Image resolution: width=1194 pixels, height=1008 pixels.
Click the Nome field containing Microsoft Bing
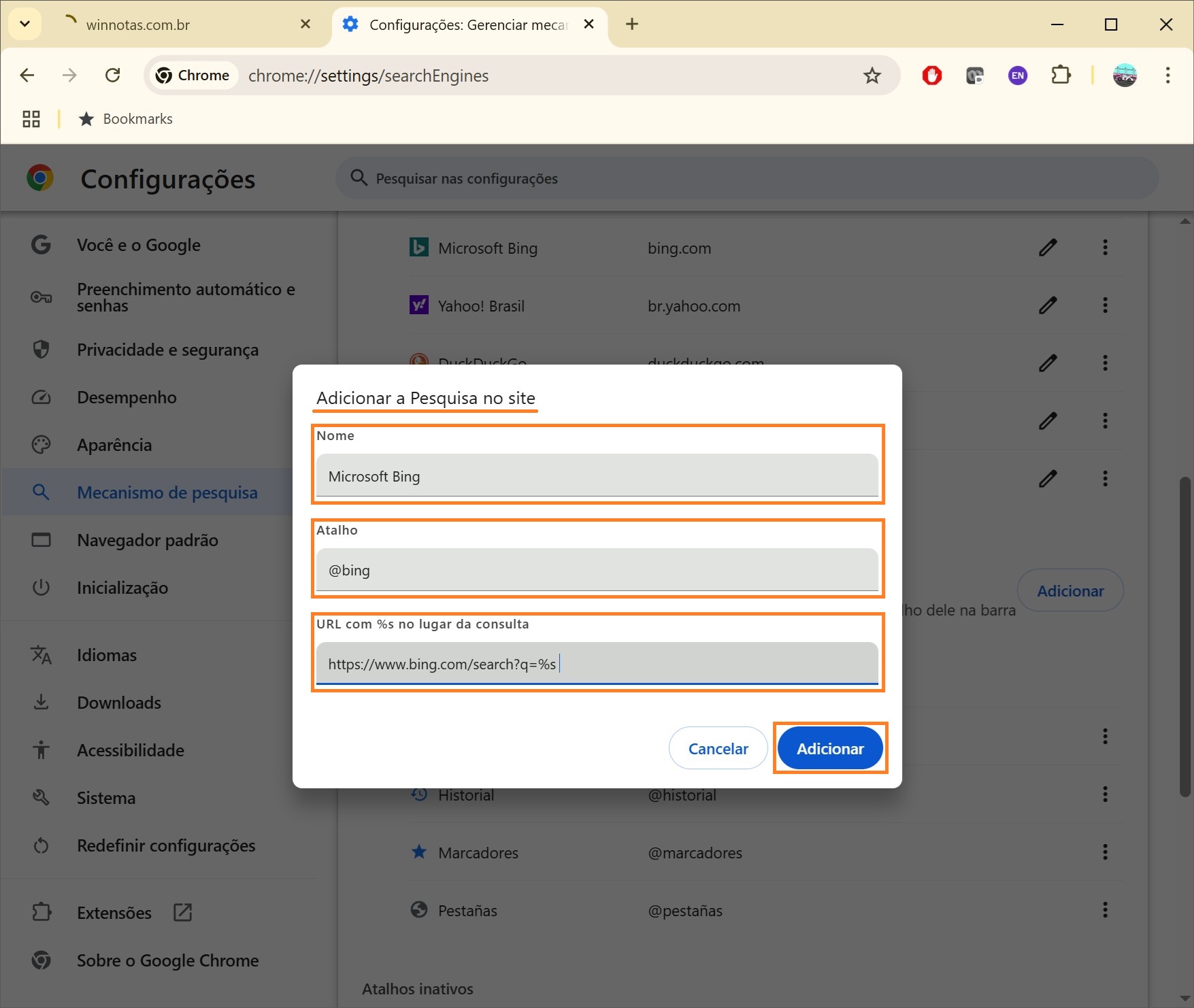(597, 475)
